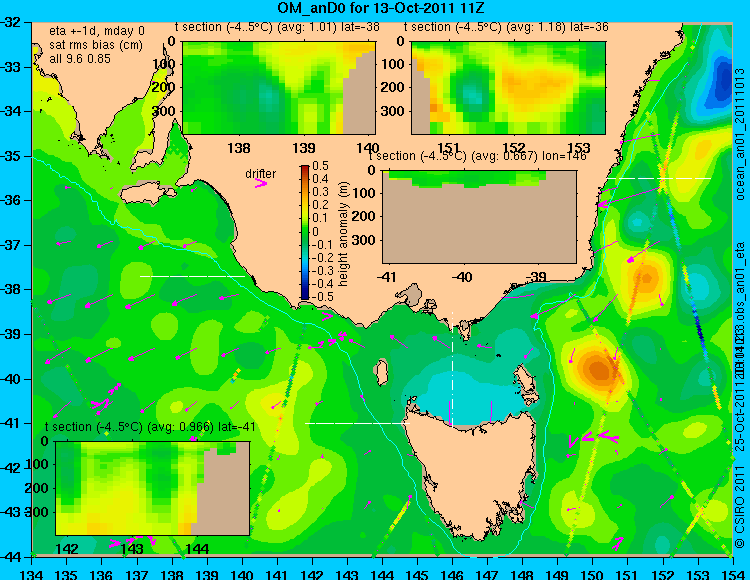Click the plot title OM_anD0 for 13-Oct-2011 11Z
Viewport: 750px width, 580px height.
click(x=381, y=8)
